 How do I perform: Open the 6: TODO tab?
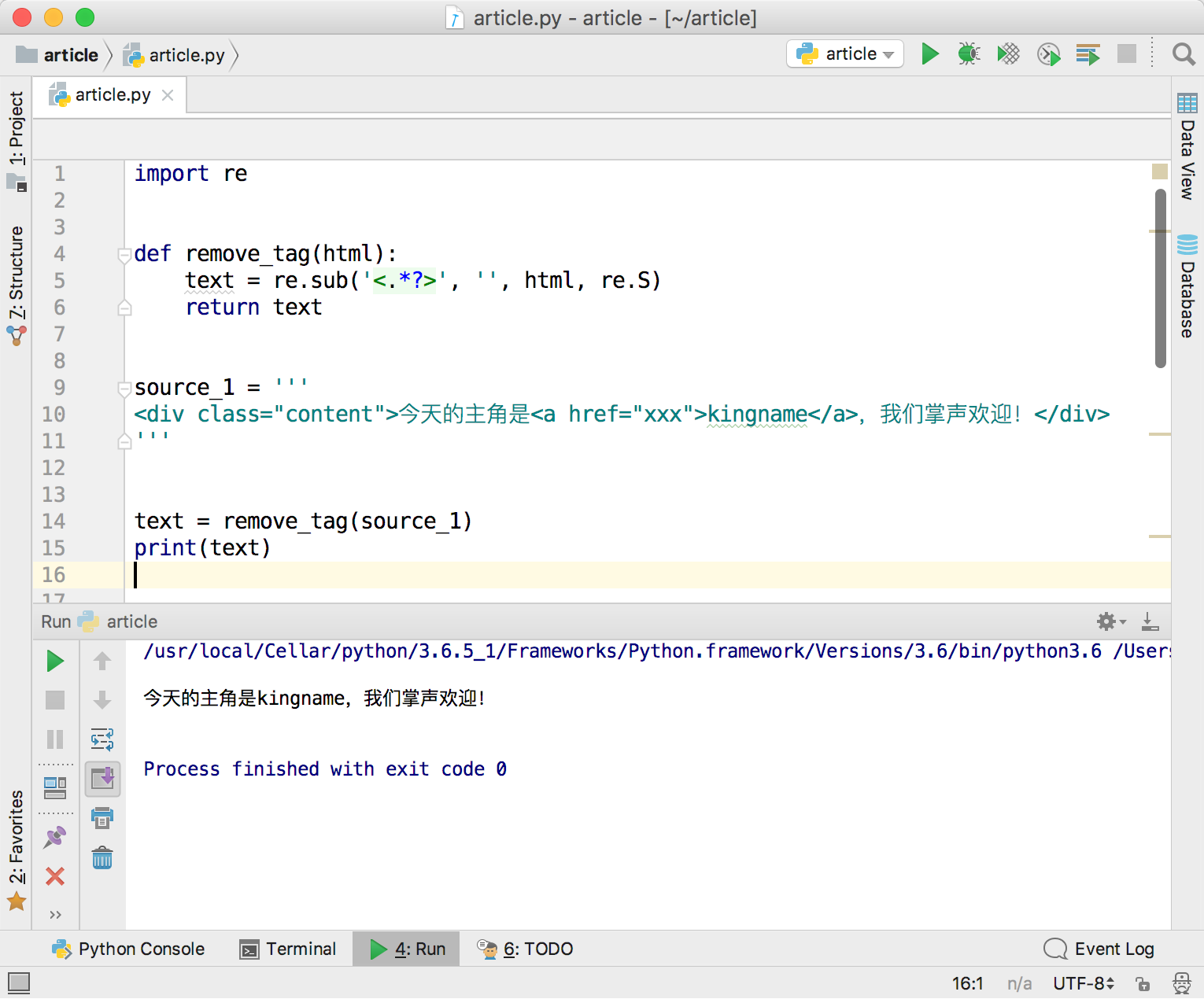pos(526,949)
